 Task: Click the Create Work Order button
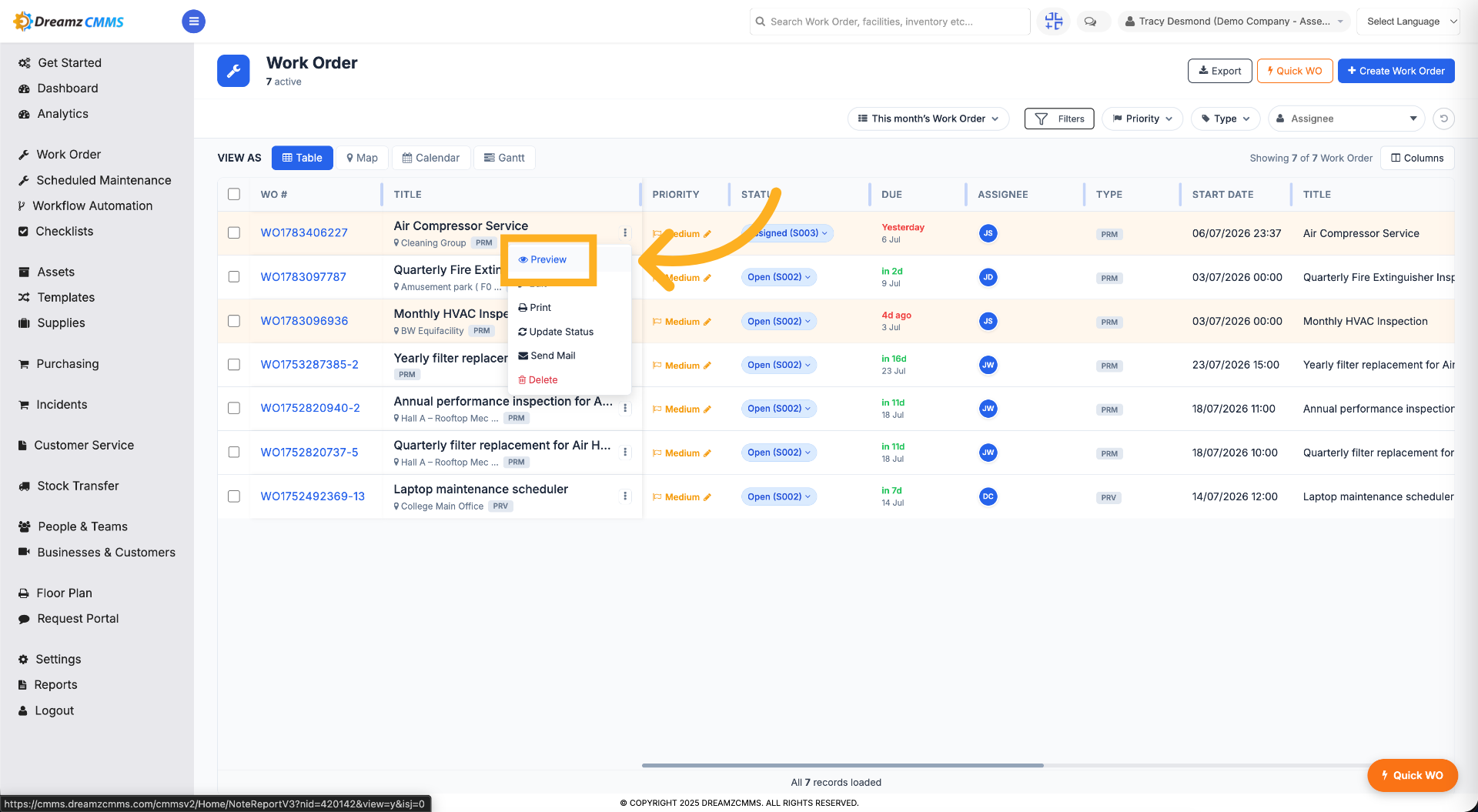1396,71
